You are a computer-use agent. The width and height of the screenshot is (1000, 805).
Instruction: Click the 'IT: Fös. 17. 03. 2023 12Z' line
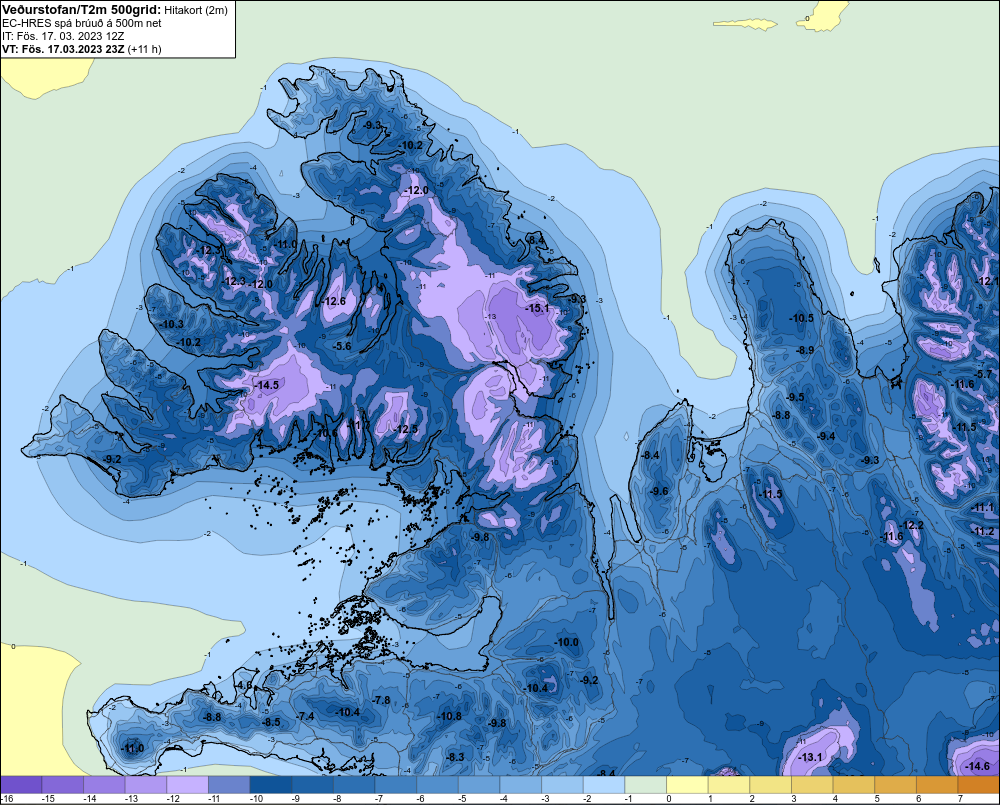(x=63, y=36)
